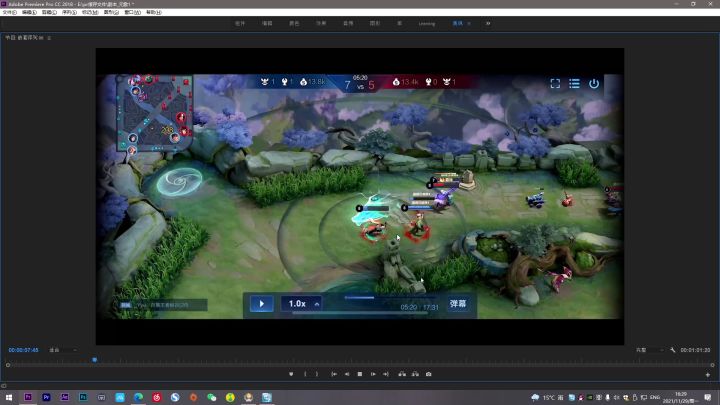The height and width of the screenshot is (405, 720).
Task: Switch to the Learning workspace
Action: tap(427, 23)
